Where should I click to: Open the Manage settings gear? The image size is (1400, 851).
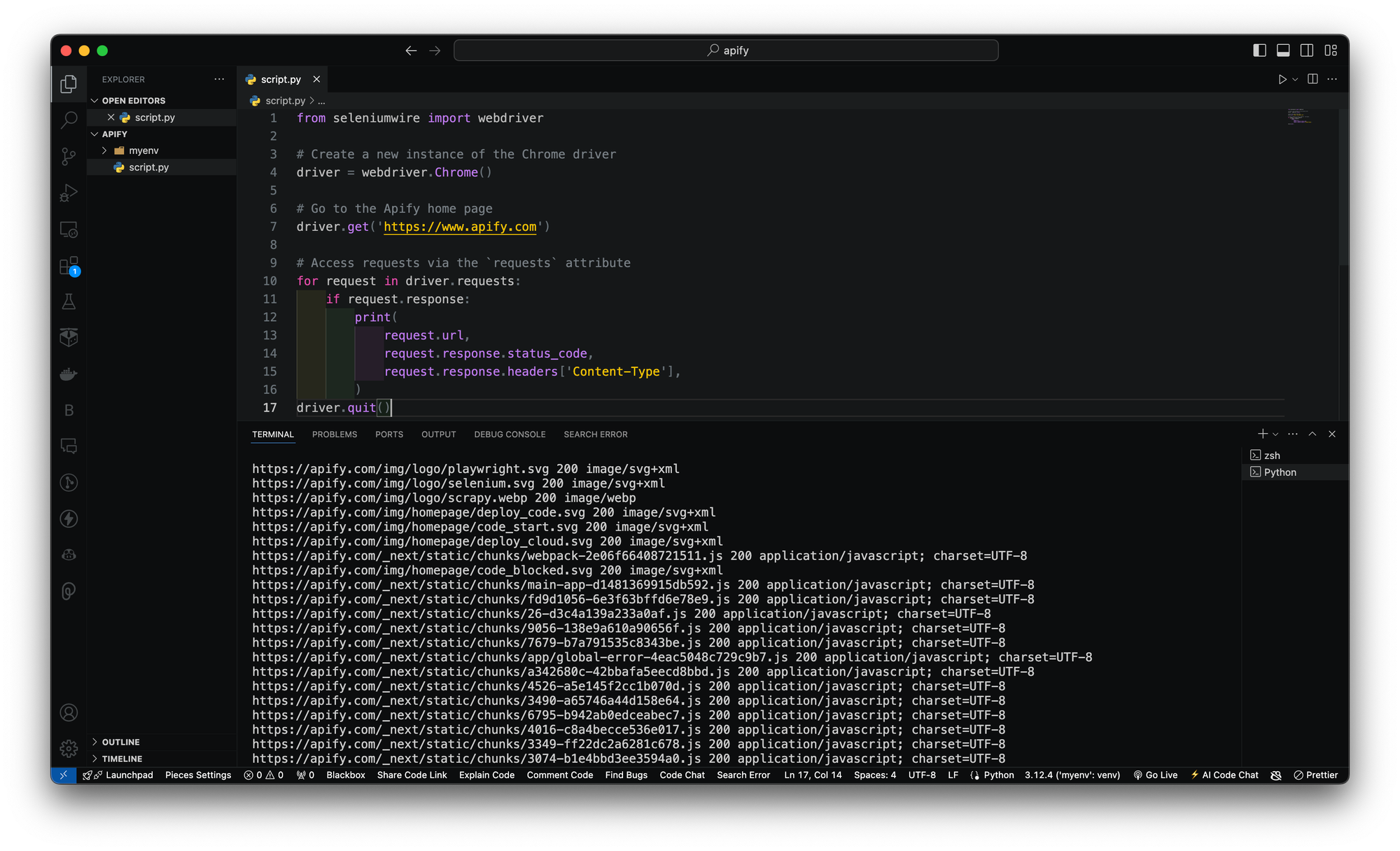pos(68,748)
